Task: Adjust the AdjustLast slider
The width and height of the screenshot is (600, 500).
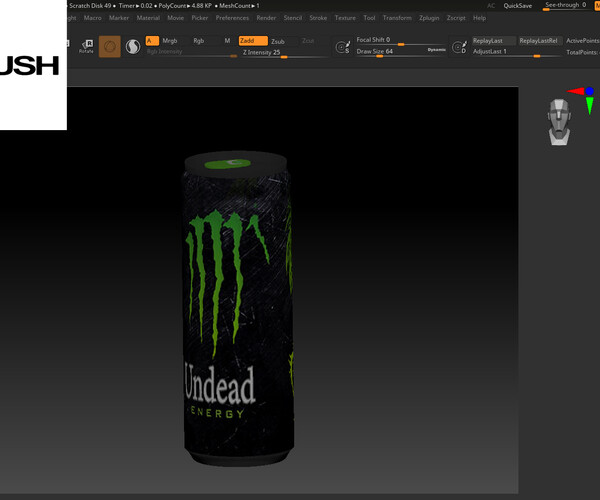Action: pos(517,52)
